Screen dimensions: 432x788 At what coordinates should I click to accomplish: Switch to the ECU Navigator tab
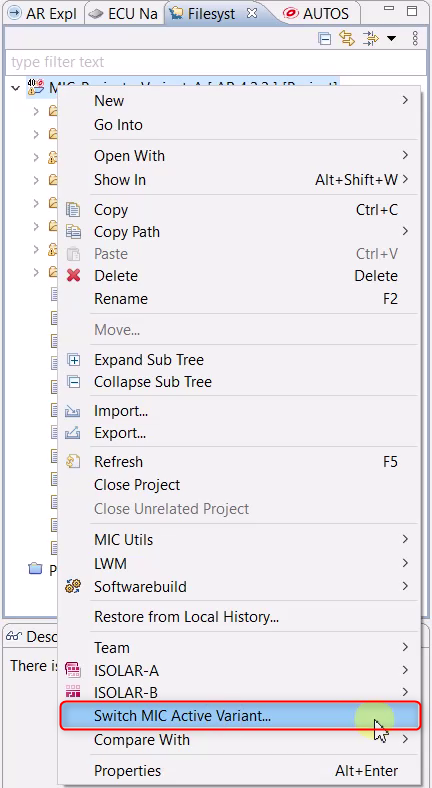(124, 13)
